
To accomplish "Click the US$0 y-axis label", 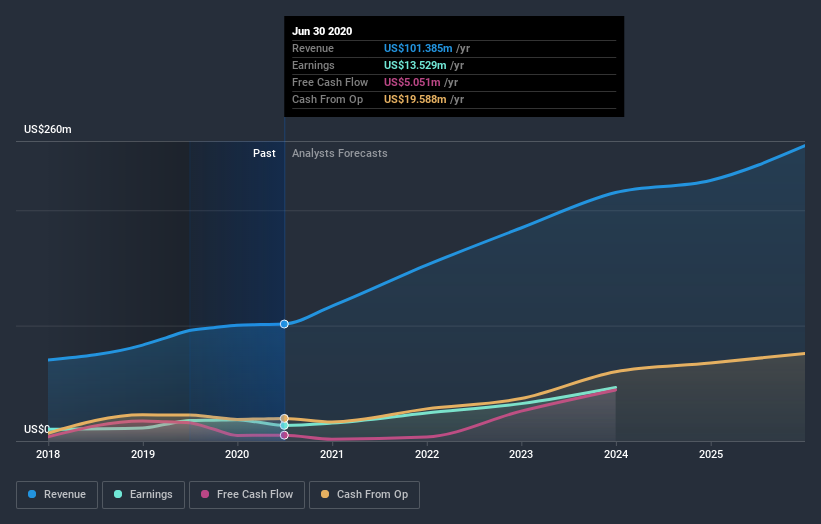I will (x=37, y=429).
